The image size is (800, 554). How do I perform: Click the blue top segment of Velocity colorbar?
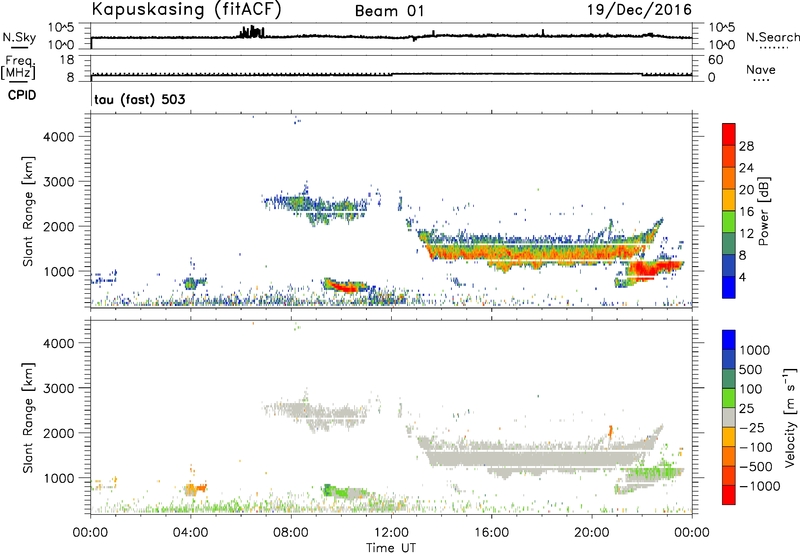coord(729,340)
